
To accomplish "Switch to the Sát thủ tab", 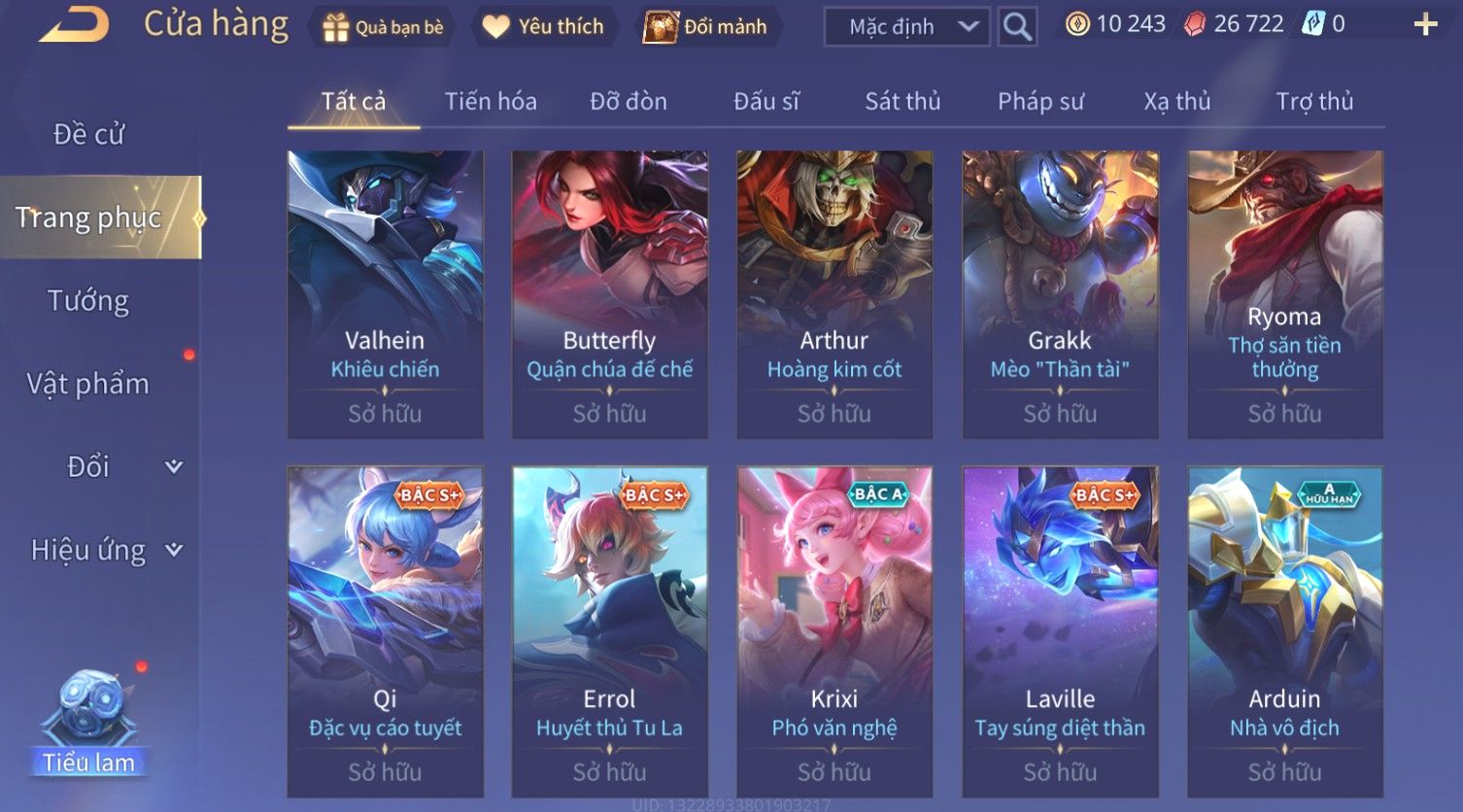I will 902,101.
